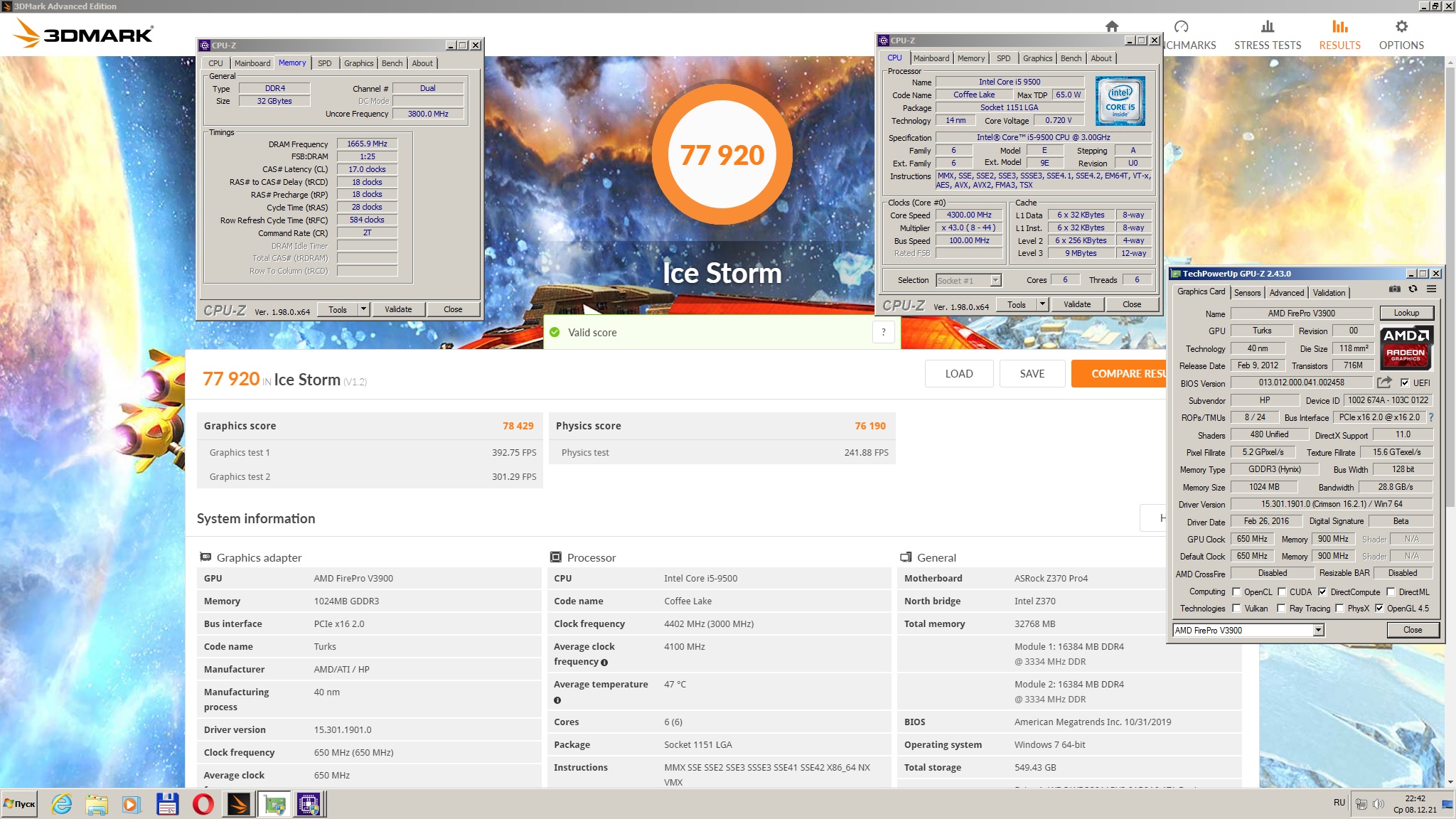Open 3DMark Options gear
This screenshot has height=819, width=1456.
[1401, 26]
